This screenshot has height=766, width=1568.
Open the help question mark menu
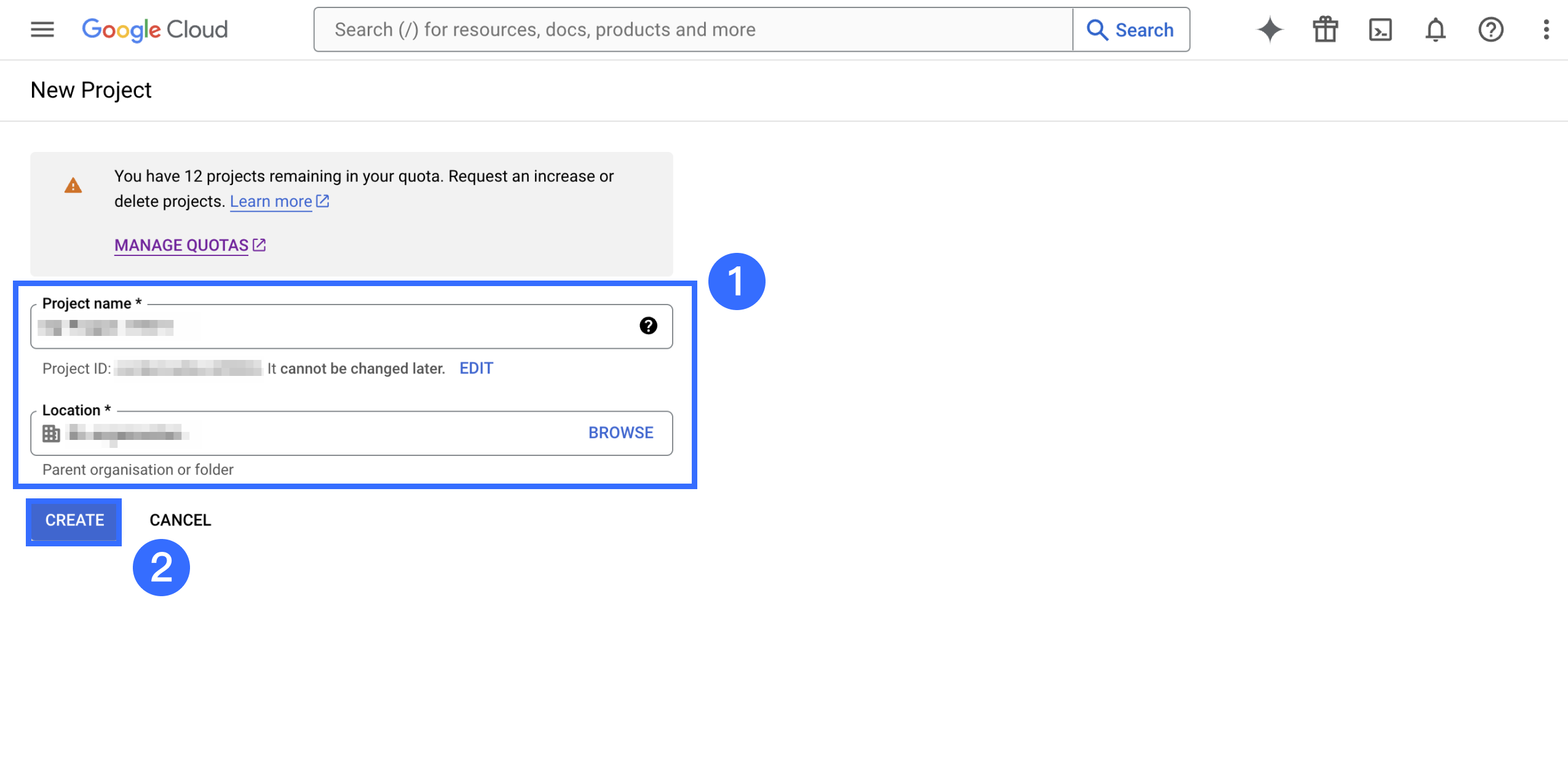pos(1491,30)
